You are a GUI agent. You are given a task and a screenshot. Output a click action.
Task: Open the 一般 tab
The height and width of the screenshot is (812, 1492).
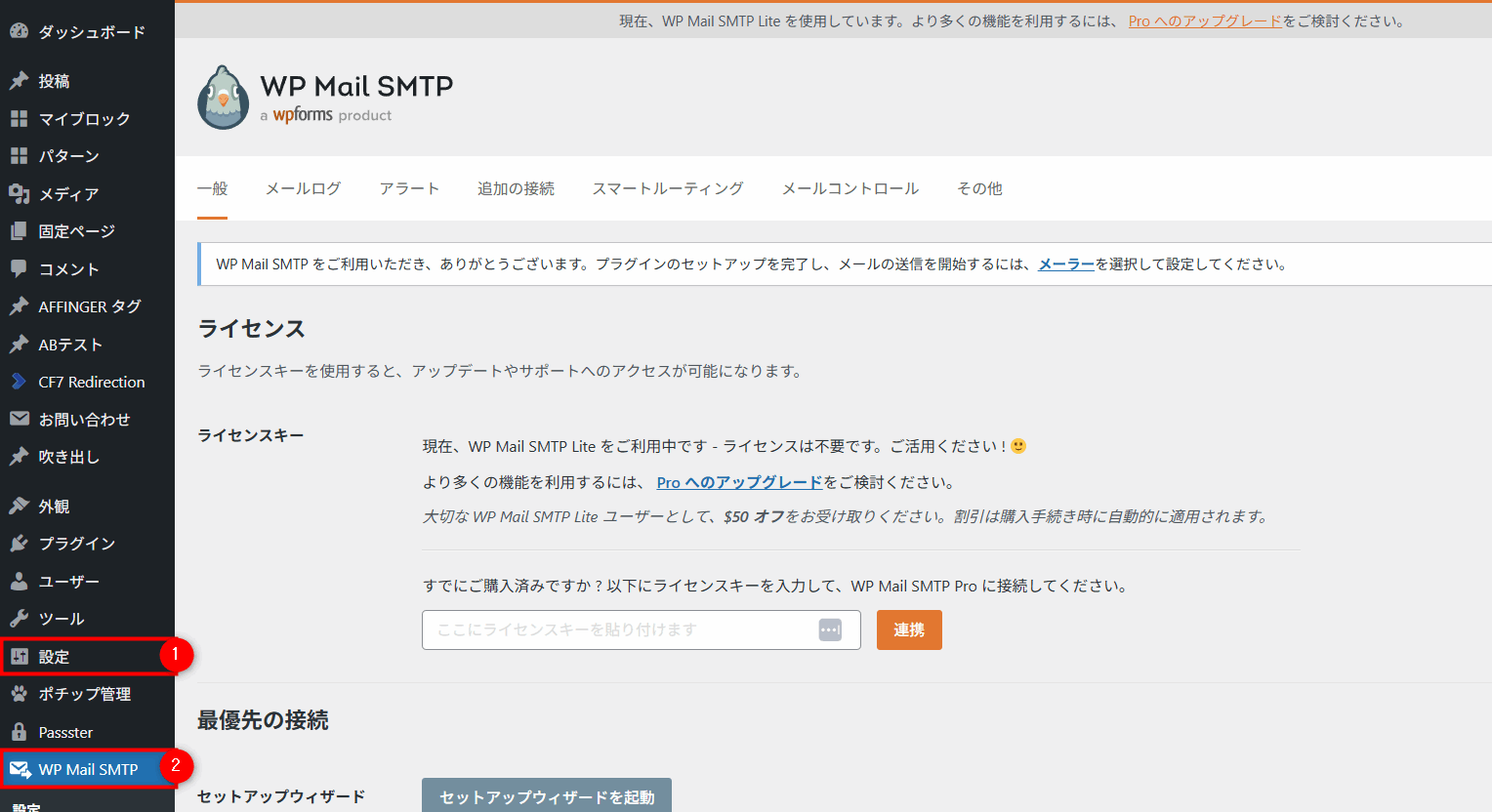212,188
